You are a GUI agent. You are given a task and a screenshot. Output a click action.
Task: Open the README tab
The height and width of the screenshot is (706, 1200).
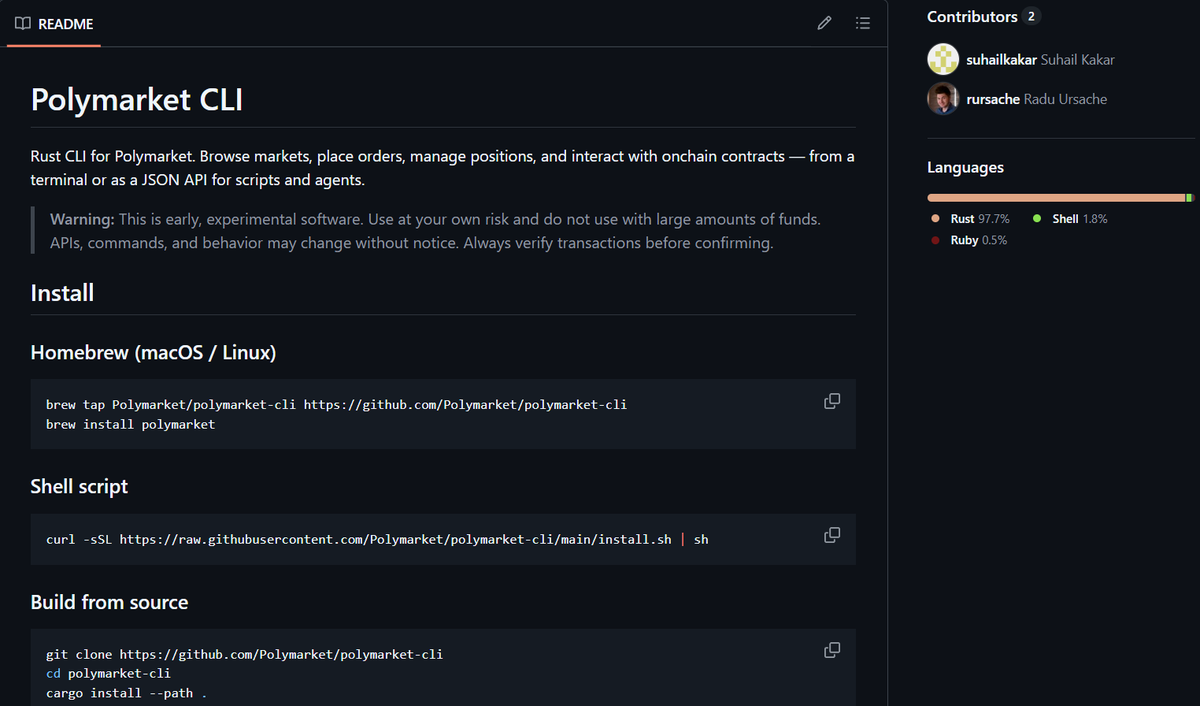[54, 23]
